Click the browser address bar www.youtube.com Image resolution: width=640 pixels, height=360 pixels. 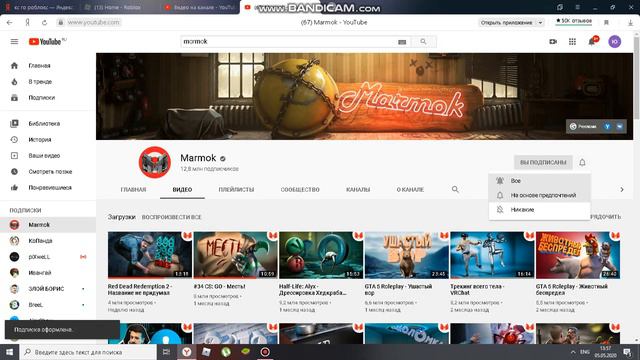(93, 22)
